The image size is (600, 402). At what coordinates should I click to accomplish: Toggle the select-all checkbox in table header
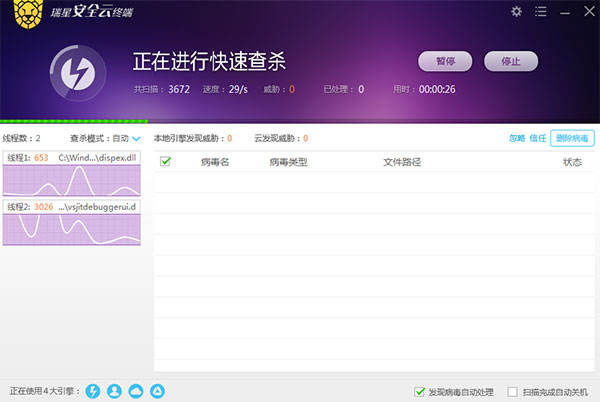click(166, 161)
